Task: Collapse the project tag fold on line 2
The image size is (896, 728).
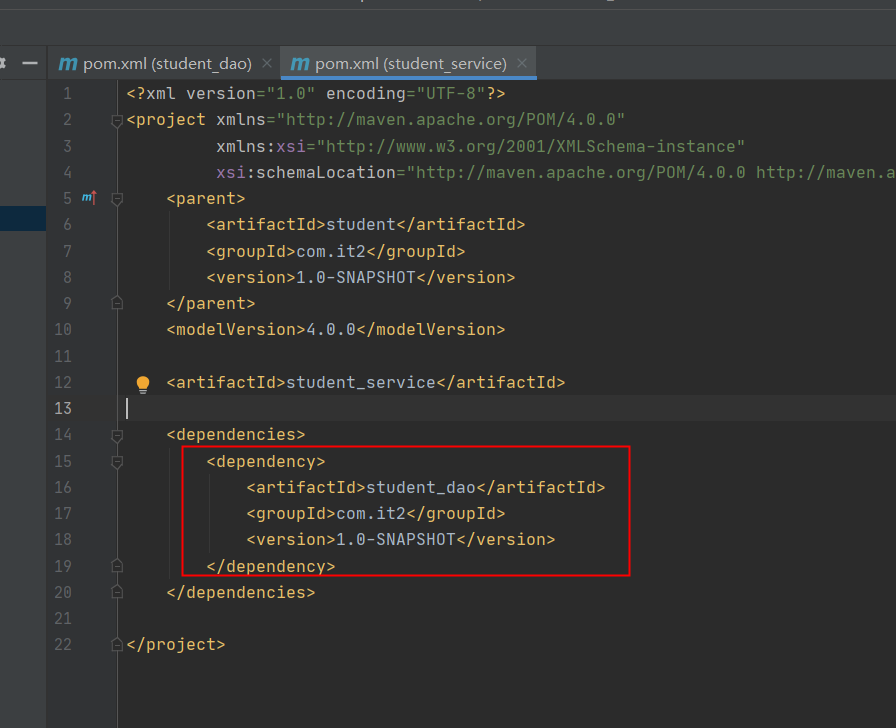Action: (x=117, y=121)
